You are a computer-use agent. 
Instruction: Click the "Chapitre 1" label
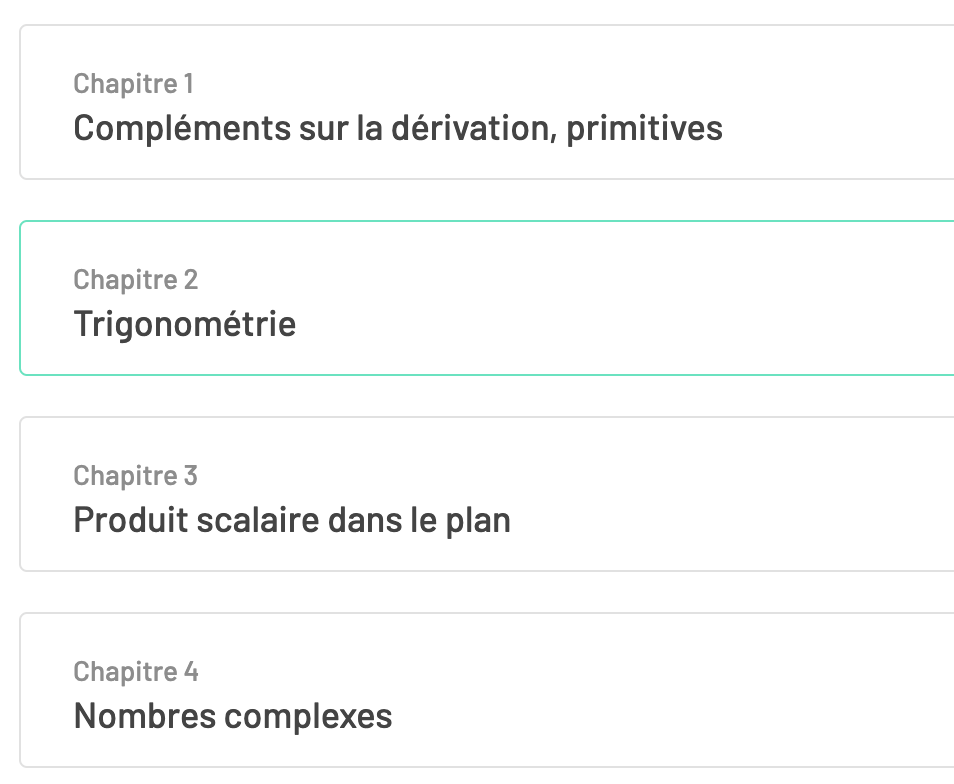(134, 84)
